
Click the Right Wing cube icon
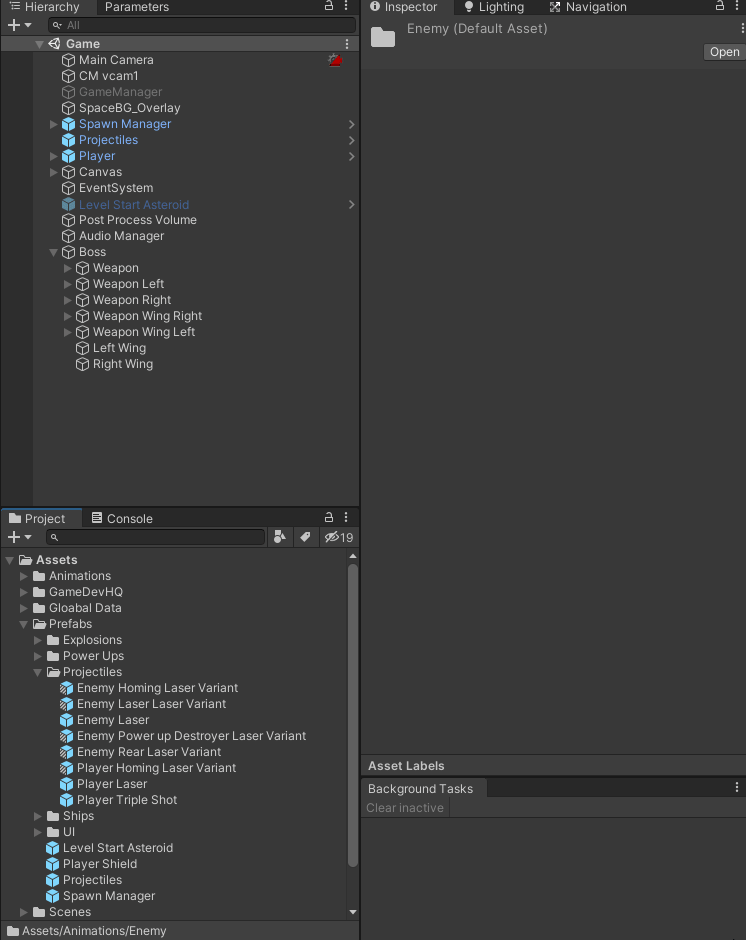click(x=82, y=364)
